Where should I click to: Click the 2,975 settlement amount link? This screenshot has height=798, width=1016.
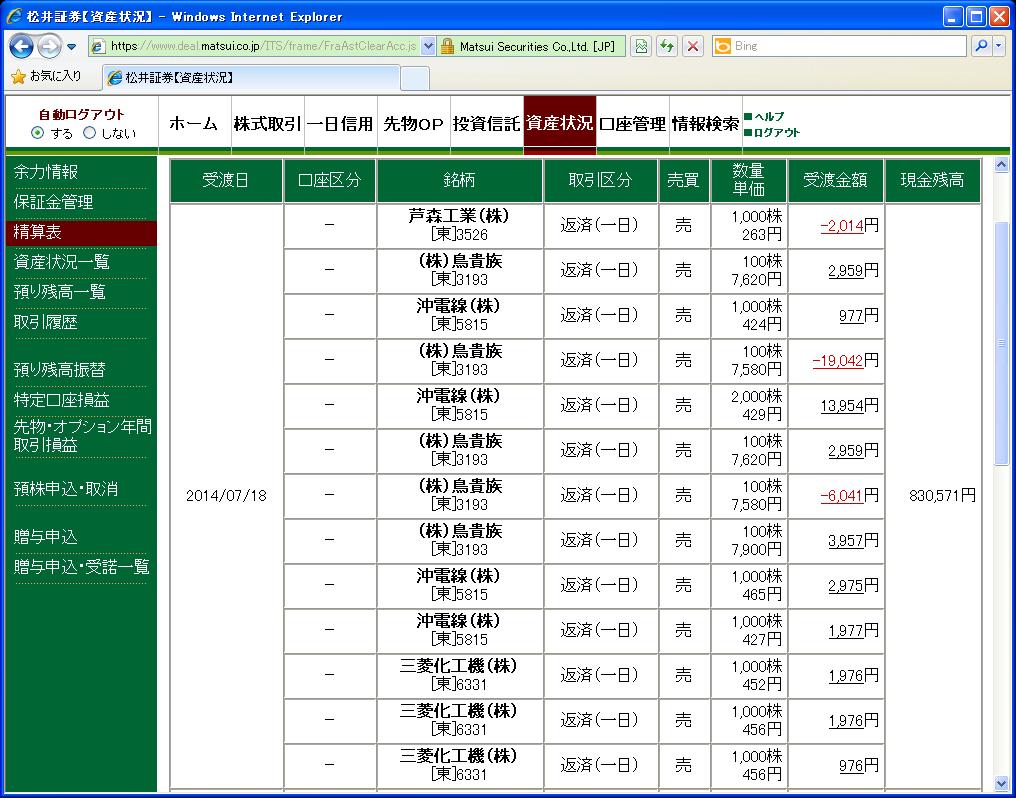[x=846, y=586]
